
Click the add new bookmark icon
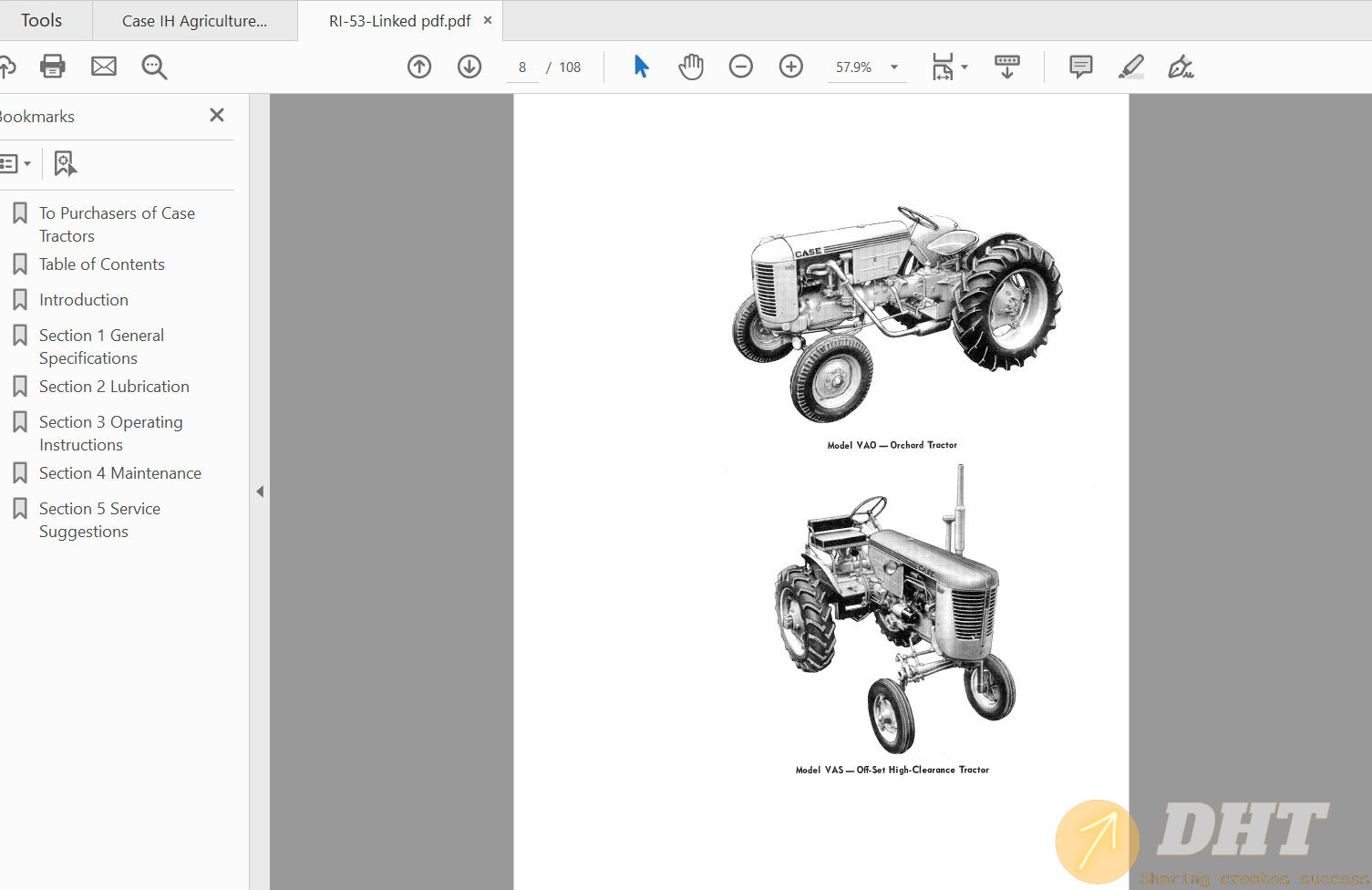coord(65,164)
